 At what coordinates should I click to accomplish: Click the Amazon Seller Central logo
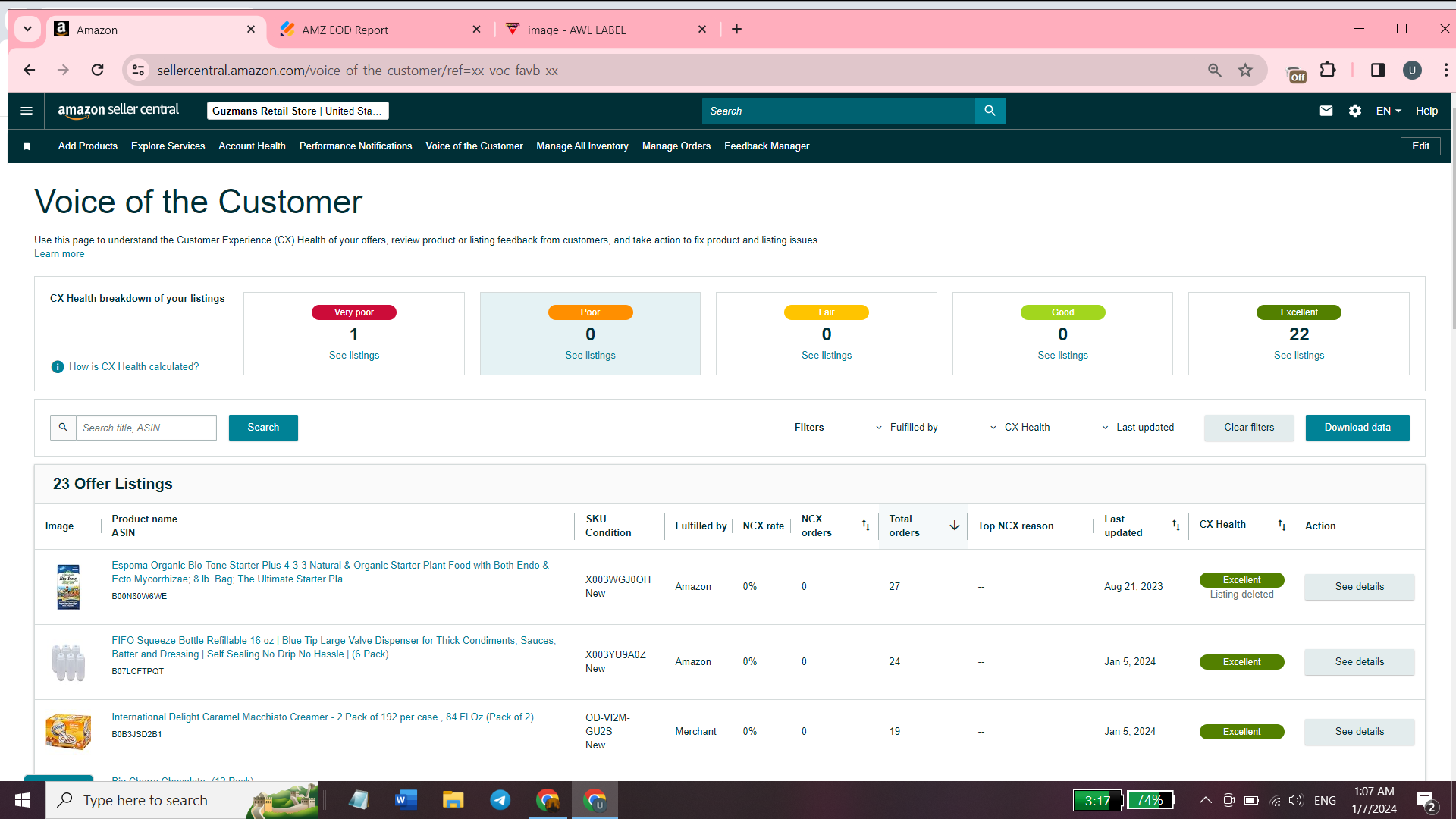pyautogui.click(x=118, y=111)
